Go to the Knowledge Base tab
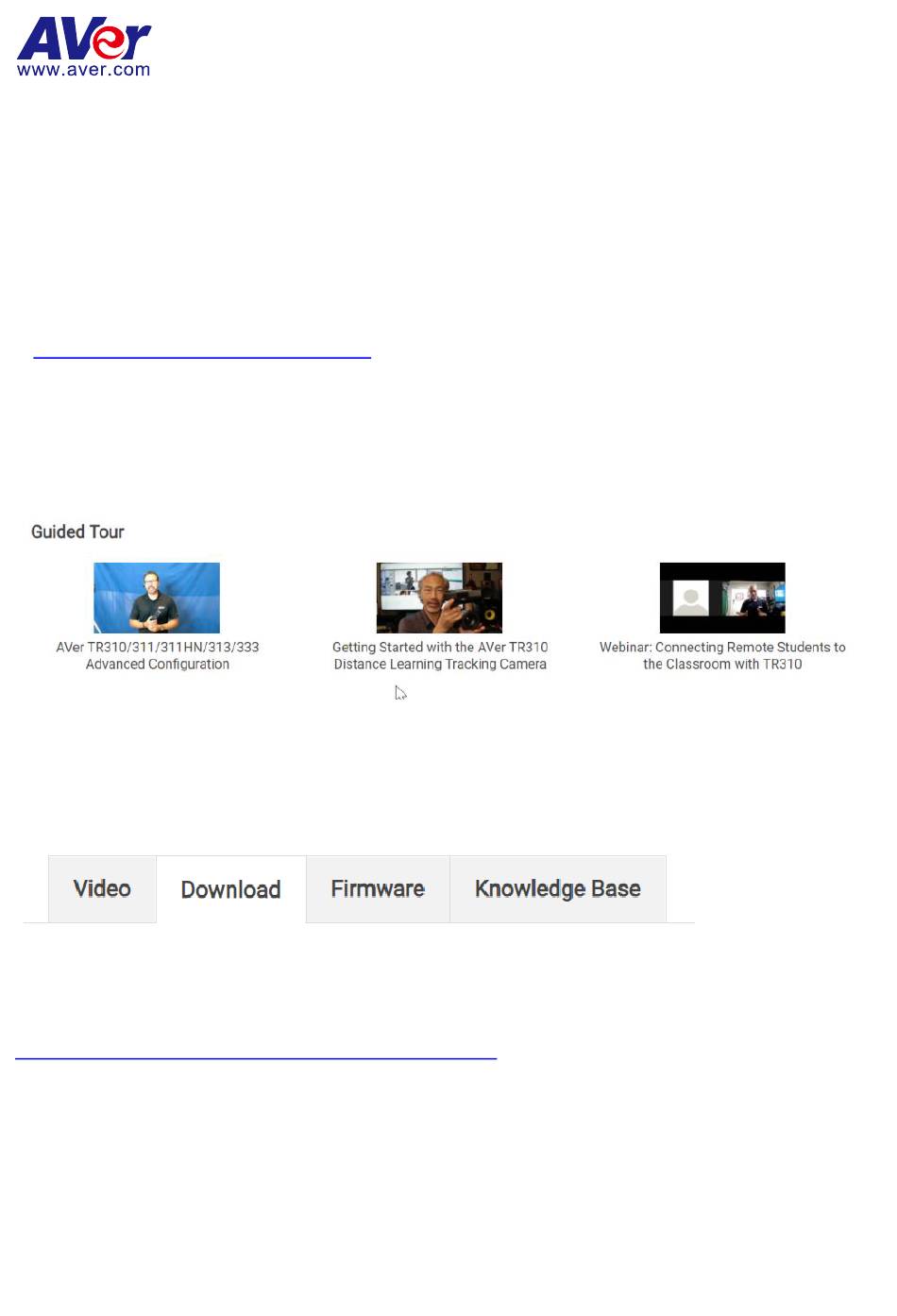Viewport: 897px width, 1316px height. 558,889
